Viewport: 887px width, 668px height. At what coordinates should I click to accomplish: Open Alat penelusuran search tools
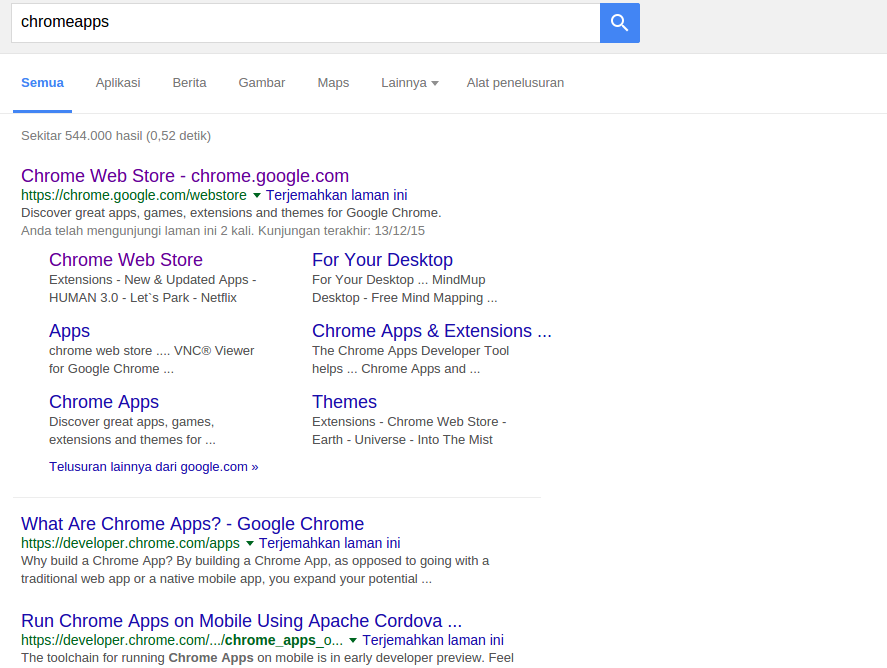(x=515, y=83)
